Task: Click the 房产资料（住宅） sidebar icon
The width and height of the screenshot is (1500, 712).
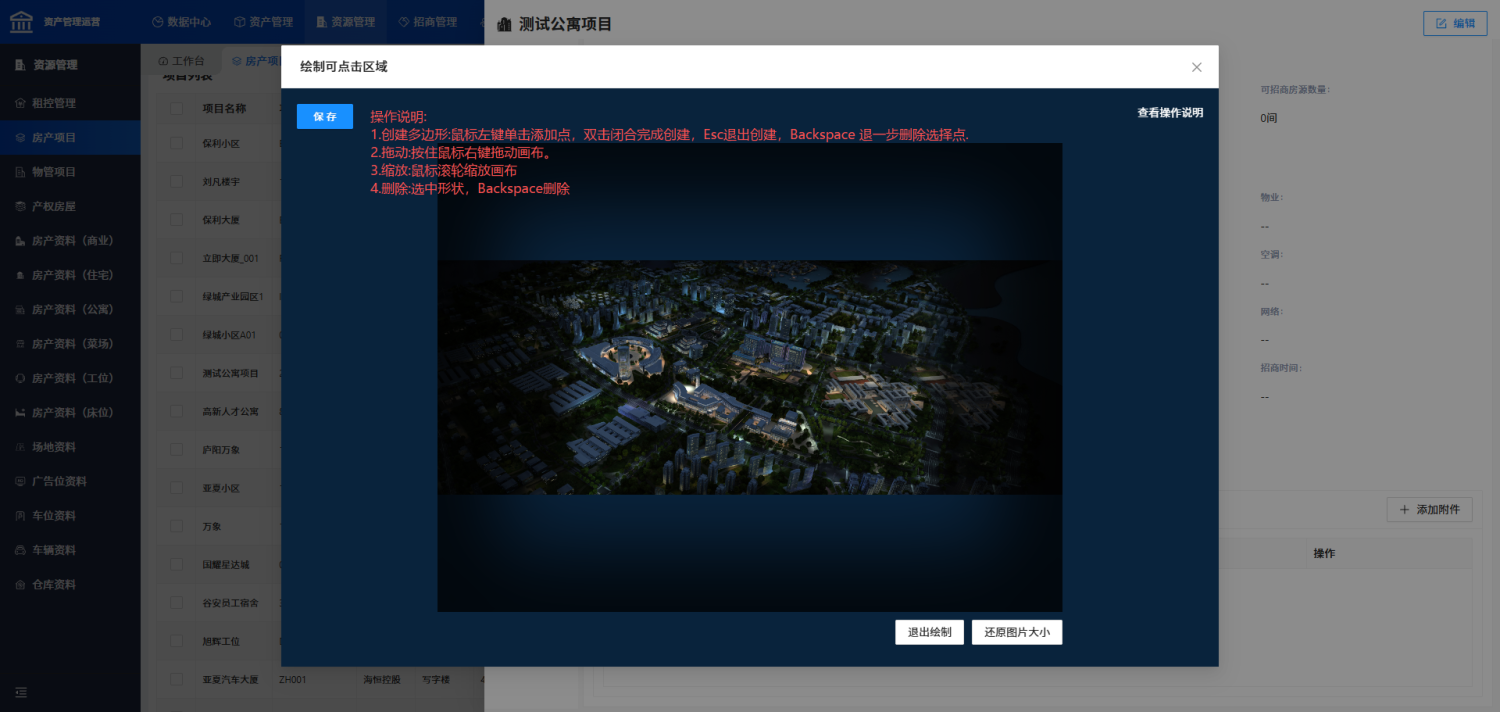Action: coord(20,275)
